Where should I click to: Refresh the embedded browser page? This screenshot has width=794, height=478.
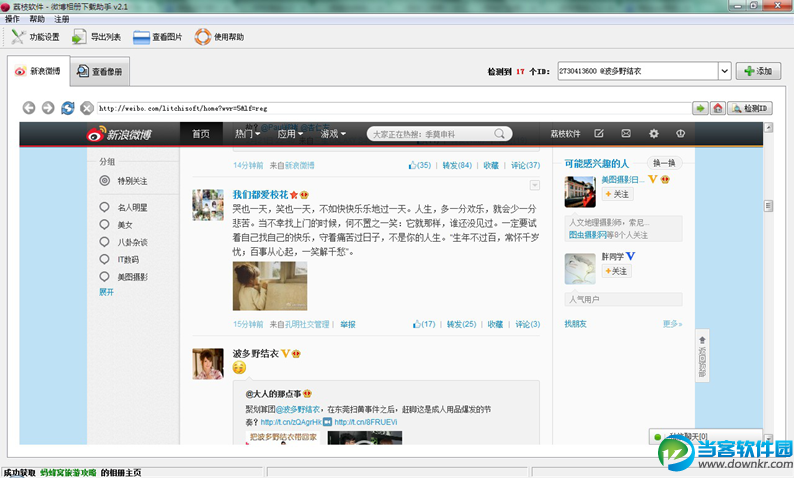[x=67, y=108]
